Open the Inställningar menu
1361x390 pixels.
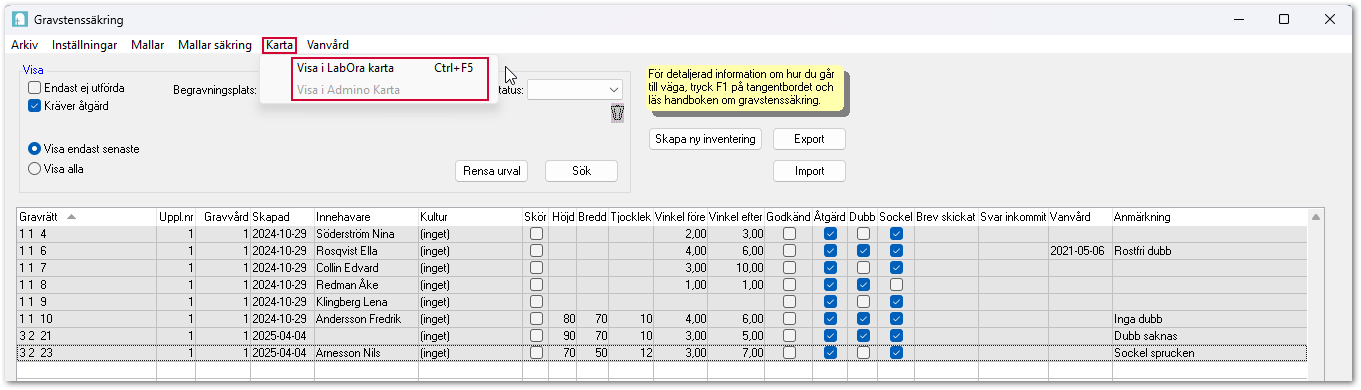[x=85, y=45]
